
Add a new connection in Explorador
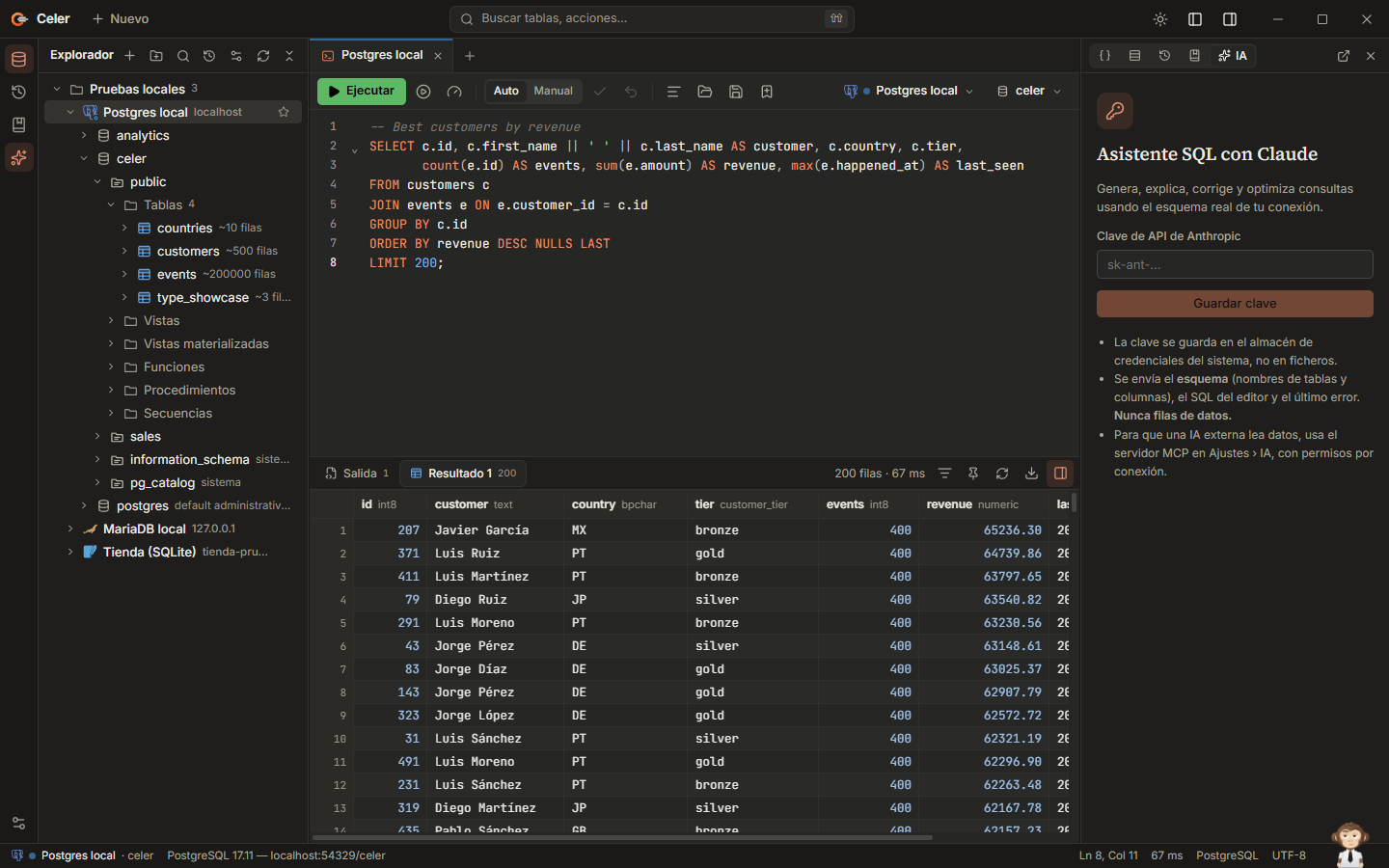(x=129, y=56)
